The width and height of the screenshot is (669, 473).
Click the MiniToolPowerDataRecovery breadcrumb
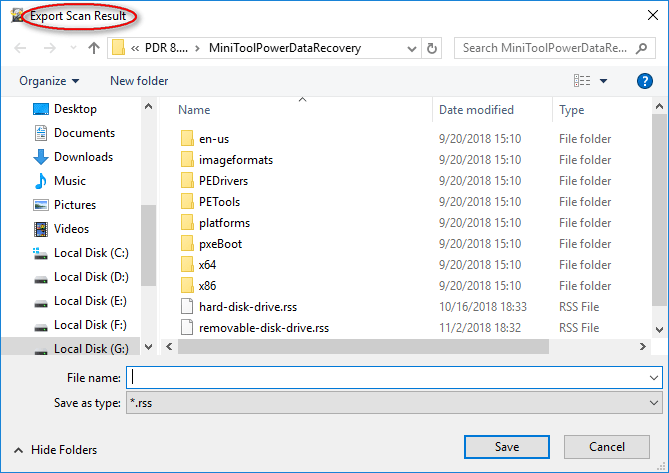285,48
